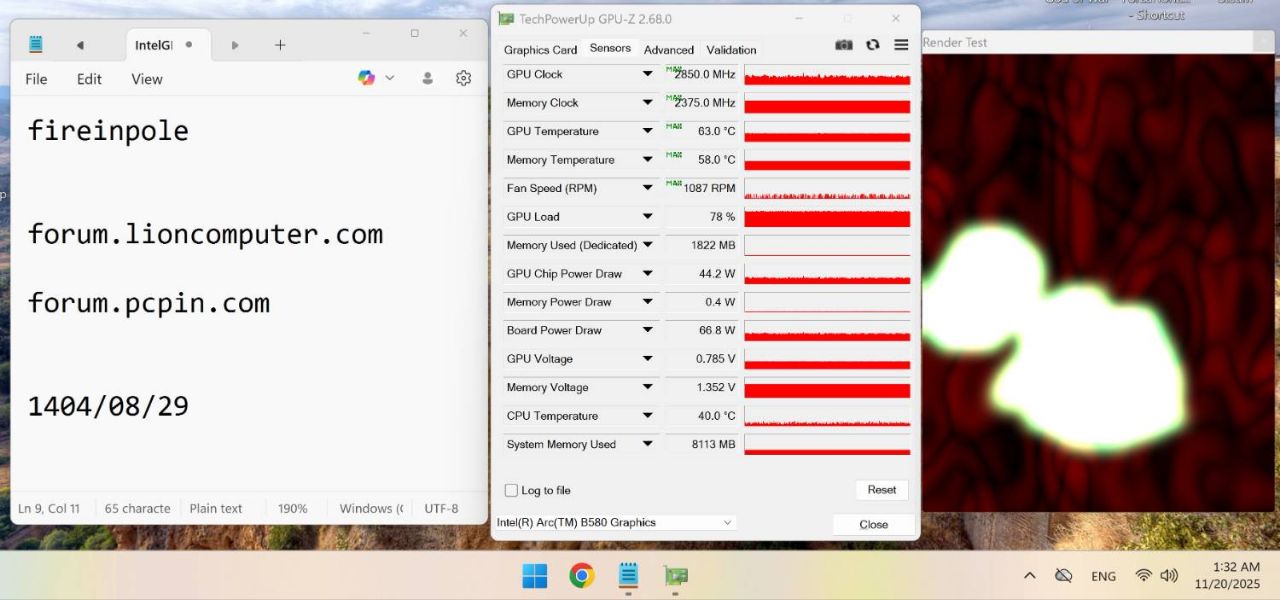Click UTF-8 encoding in status bar
The width and height of the screenshot is (1280, 600).
441,509
